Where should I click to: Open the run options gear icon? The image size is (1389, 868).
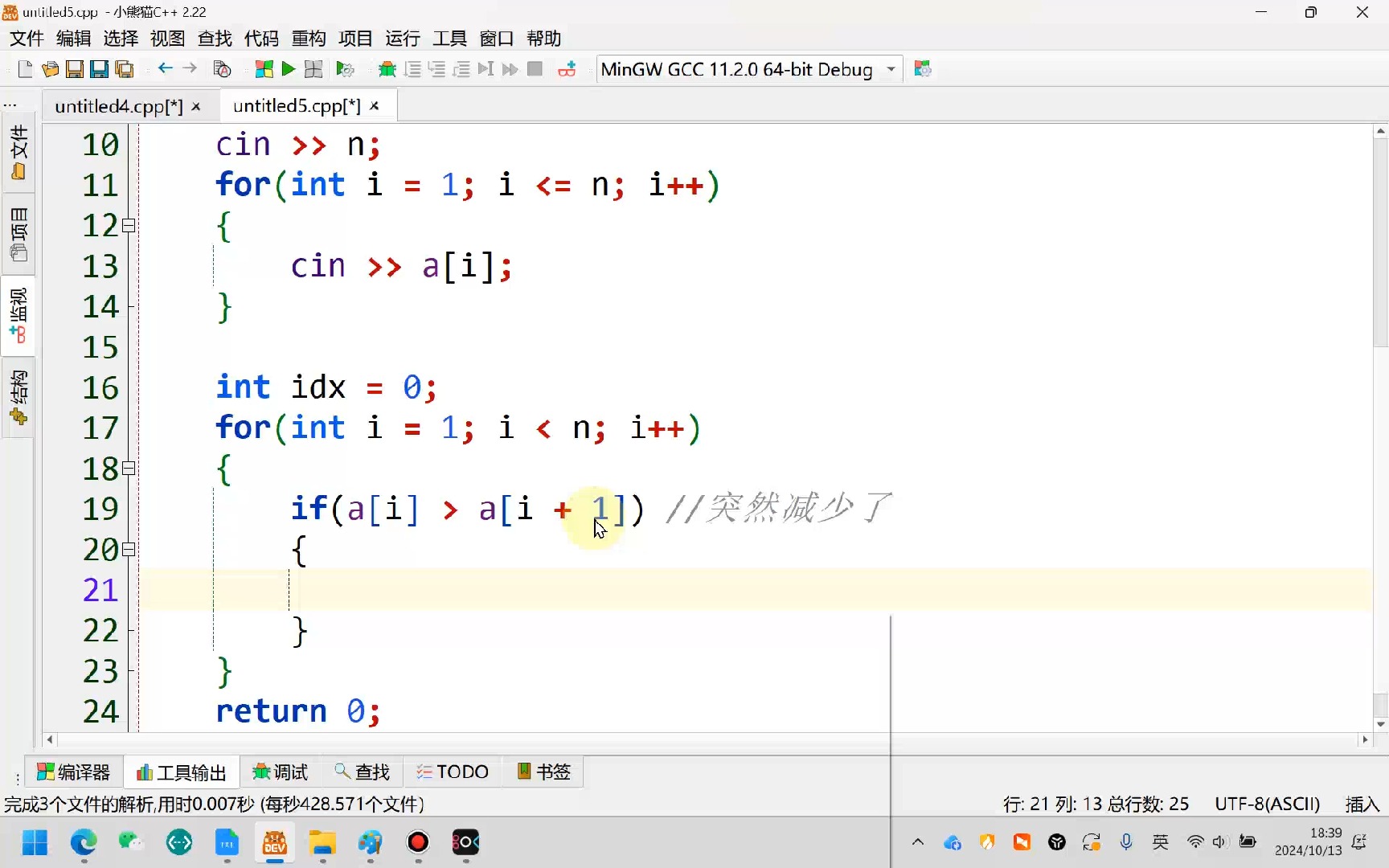point(346,69)
